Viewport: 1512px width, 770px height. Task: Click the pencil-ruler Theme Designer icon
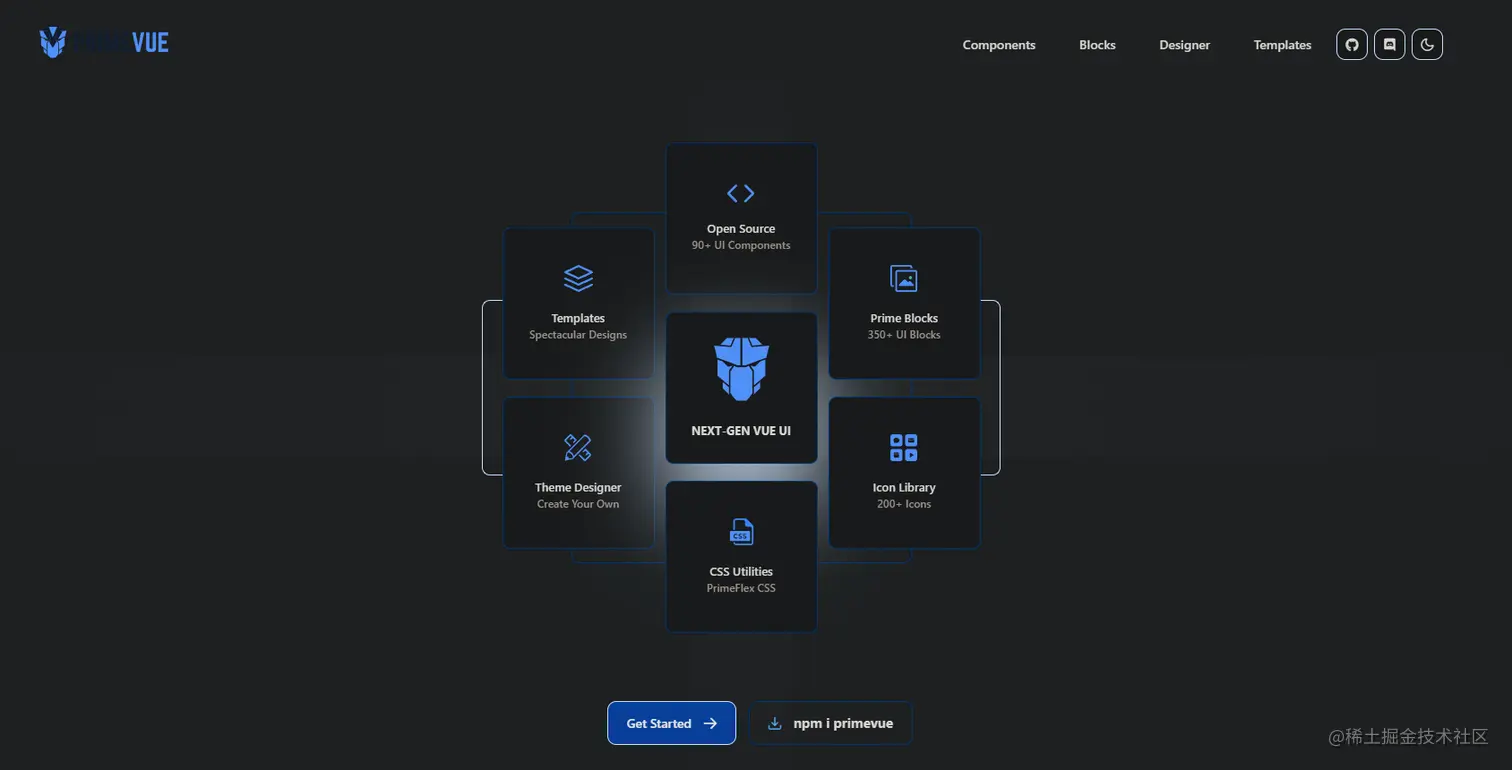[x=578, y=447]
